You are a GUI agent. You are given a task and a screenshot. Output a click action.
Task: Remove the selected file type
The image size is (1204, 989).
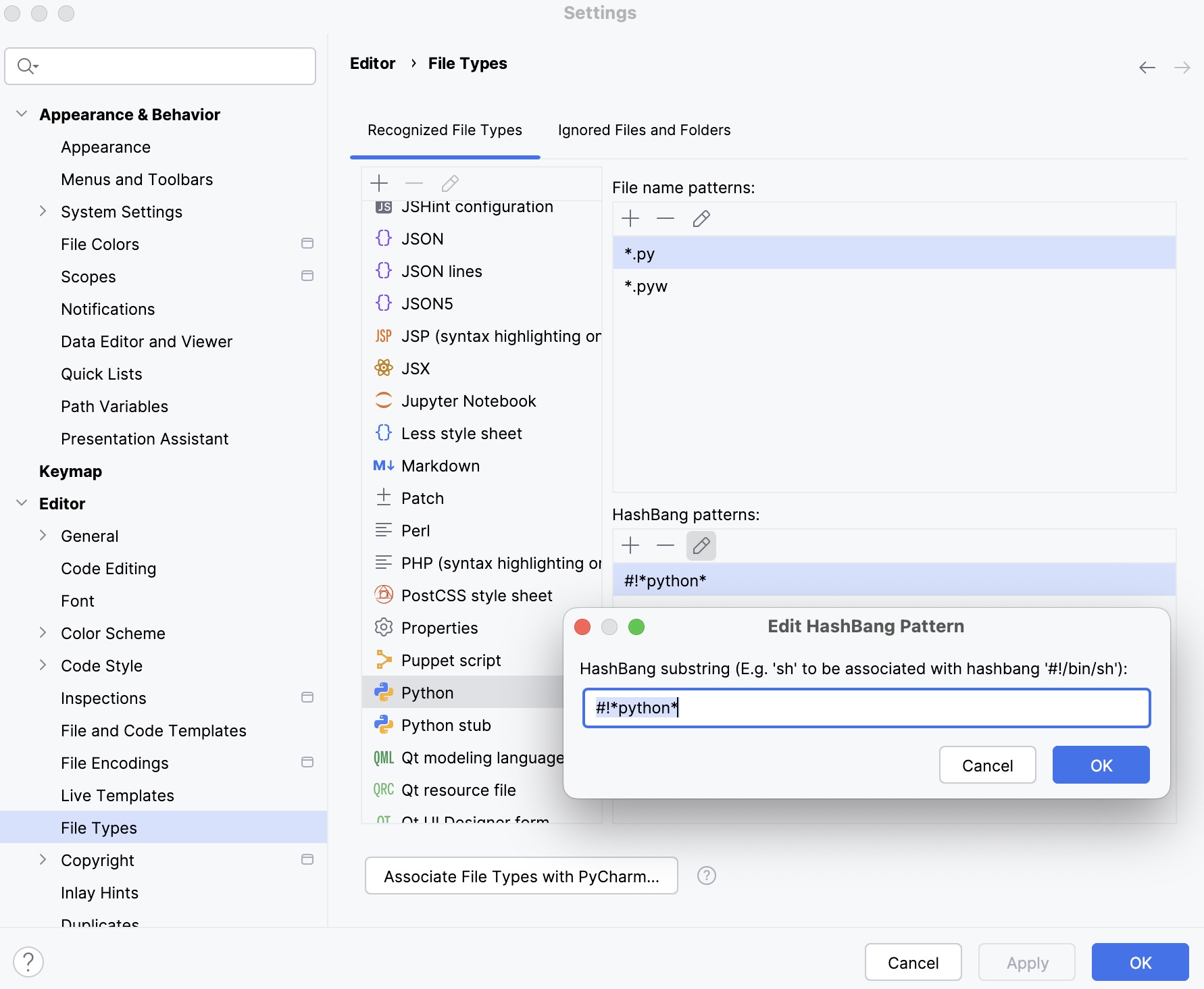414,183
